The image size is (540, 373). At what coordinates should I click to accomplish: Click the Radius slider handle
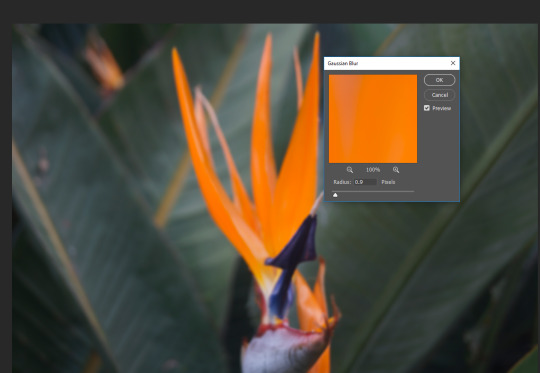335,195
